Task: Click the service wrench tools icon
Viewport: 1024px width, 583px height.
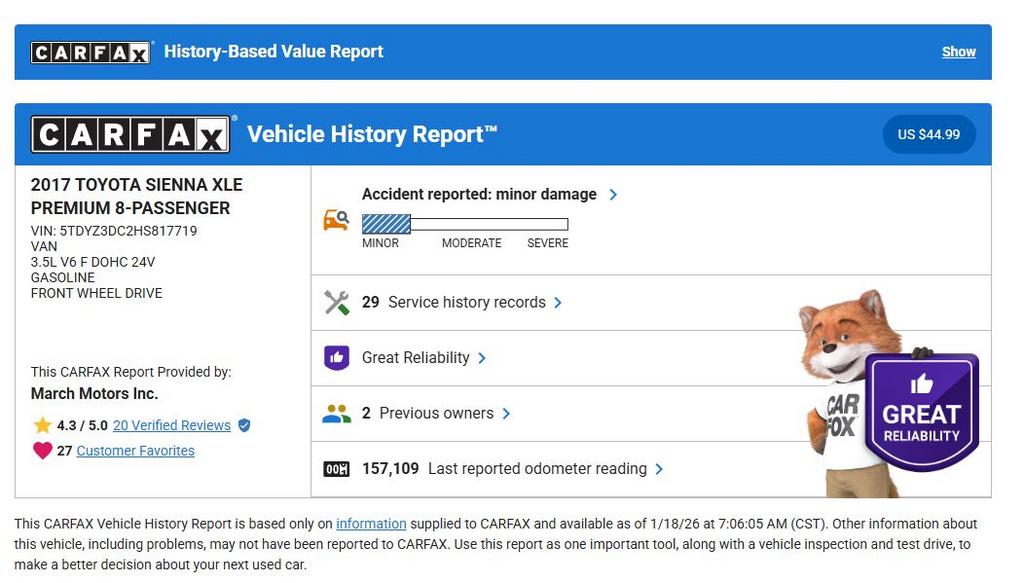Action: 336,302
